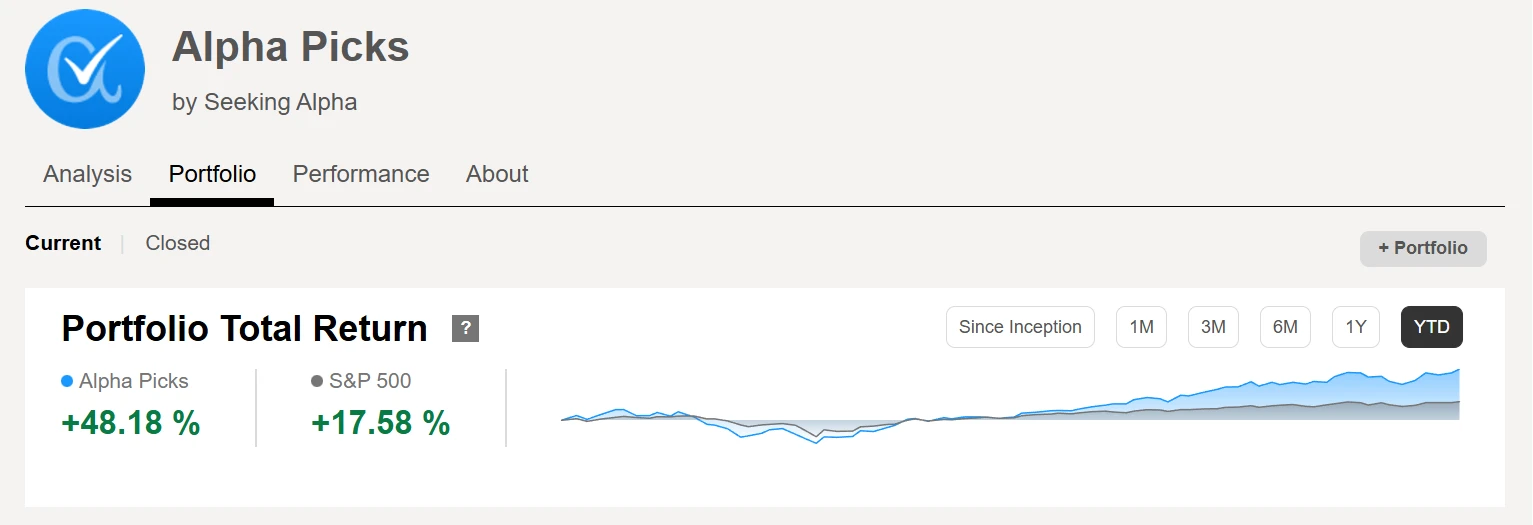The width and height of the screenshot is (1533, 525).
Task: Pick the 6M chart period
Action: (1285, 327)
